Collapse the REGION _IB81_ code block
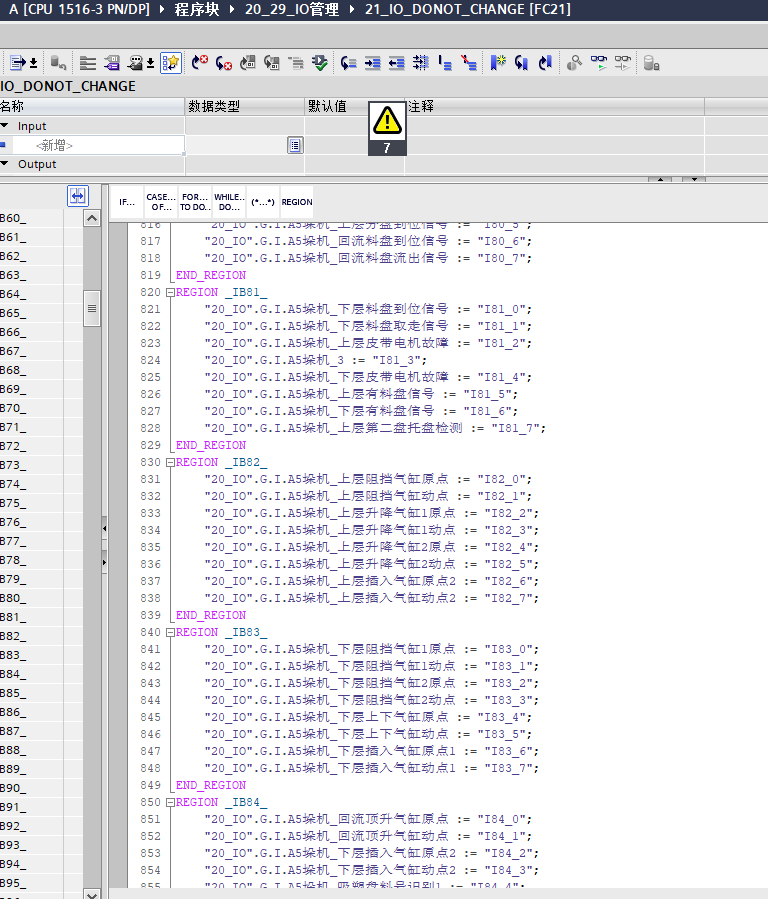This screenshot has height=899, width=768. [x=170, y=292]
